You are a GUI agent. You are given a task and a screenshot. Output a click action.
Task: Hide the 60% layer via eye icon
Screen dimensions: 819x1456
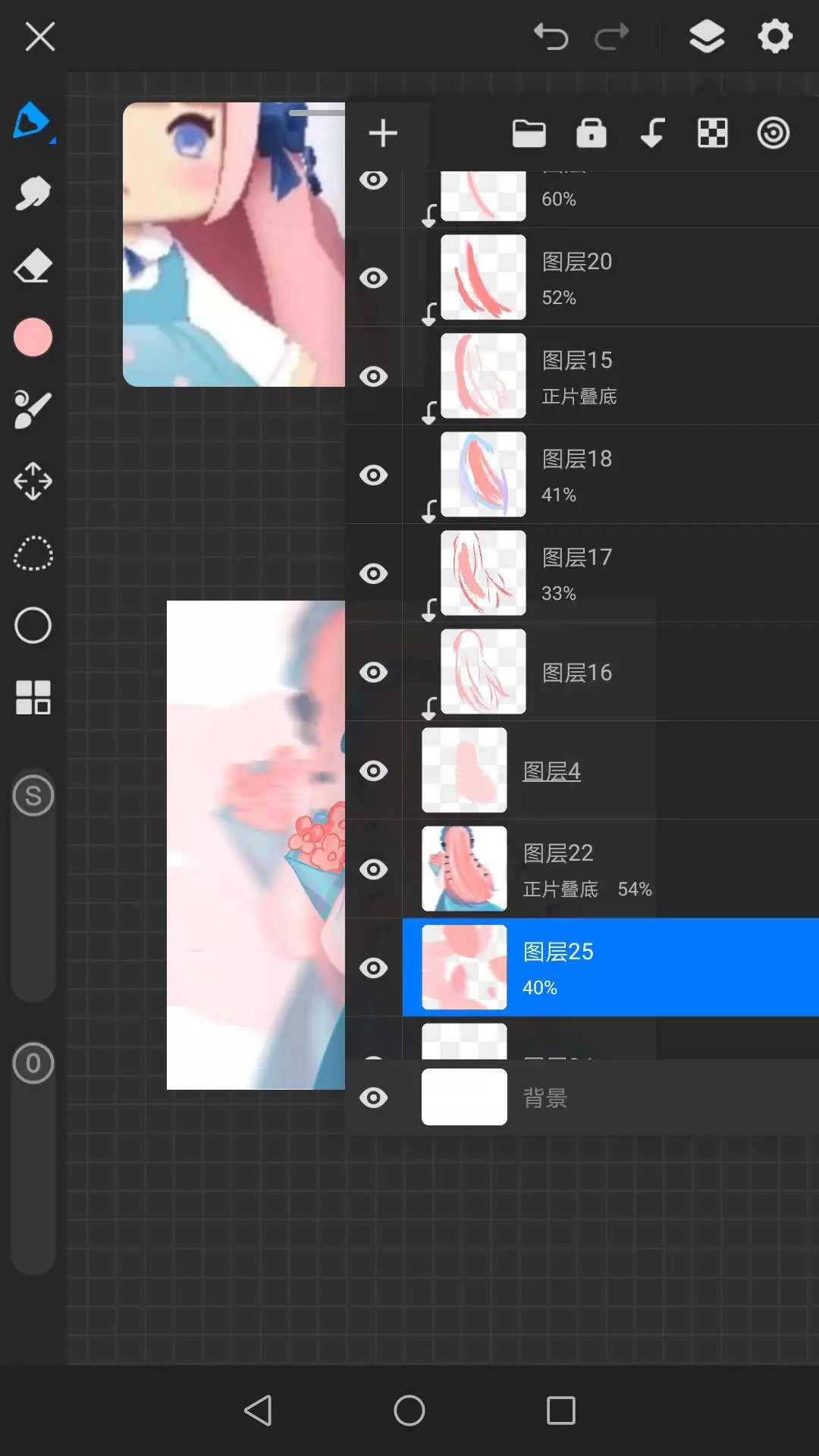point(373,180)
